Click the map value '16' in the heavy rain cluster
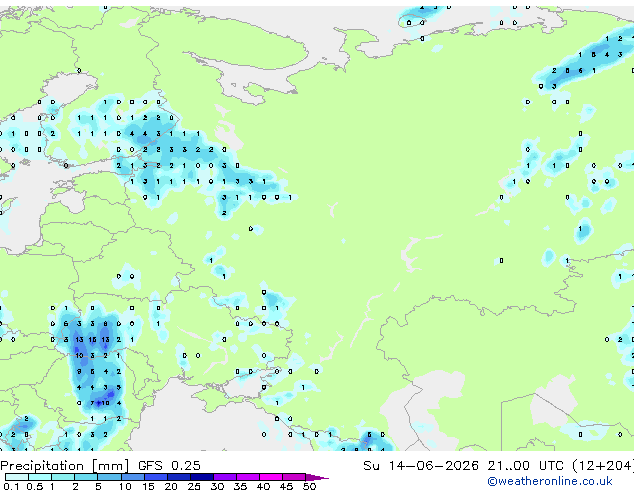634x490 pixels. (92, 340)
